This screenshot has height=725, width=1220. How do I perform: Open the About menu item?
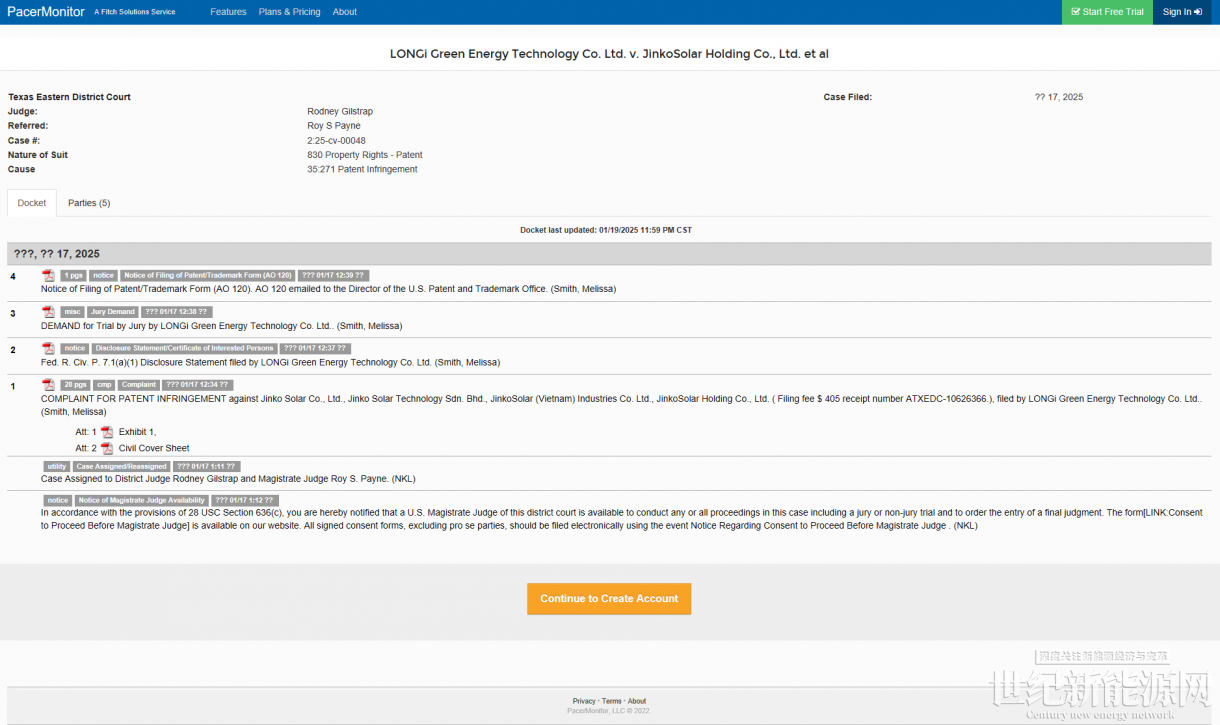point(344,12)
